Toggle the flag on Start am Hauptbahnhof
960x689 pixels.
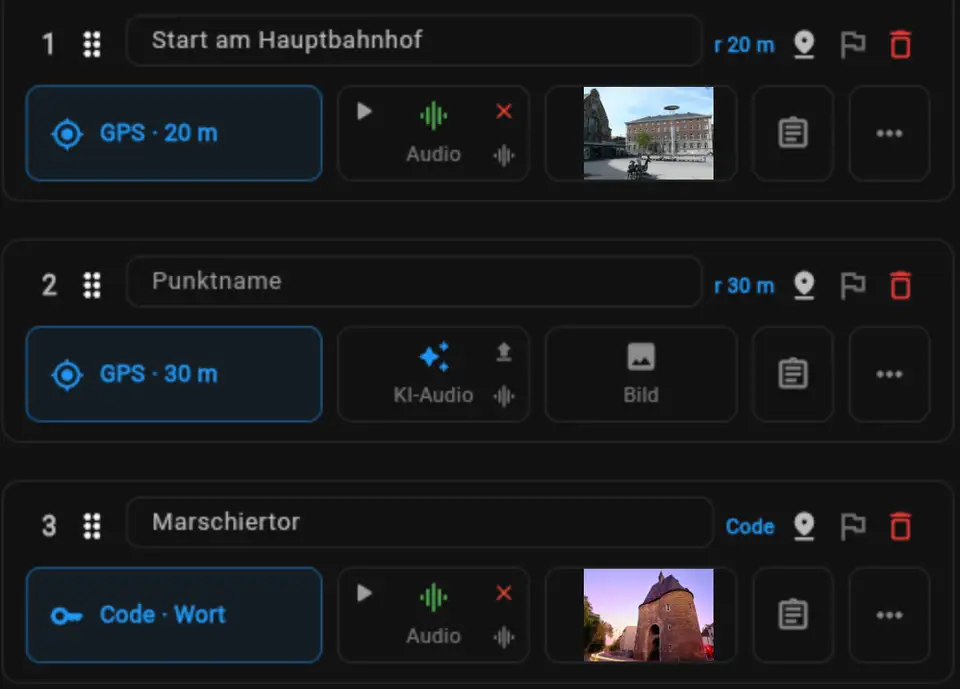coord(852,45)
